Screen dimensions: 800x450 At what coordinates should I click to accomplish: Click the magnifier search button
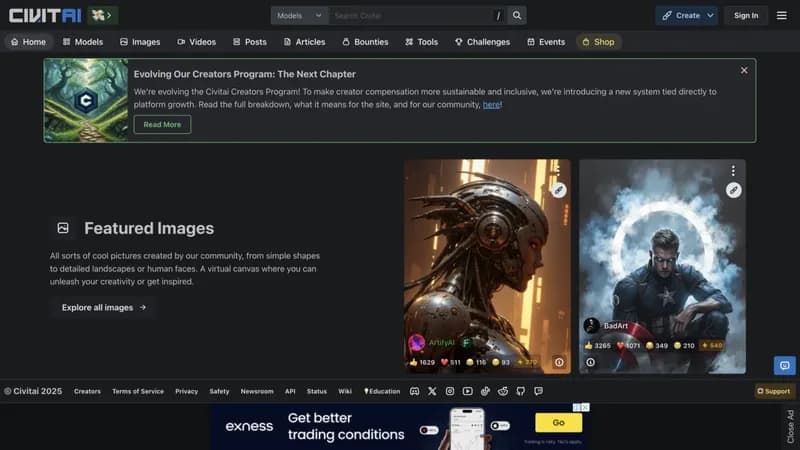(x=517, y=15)
